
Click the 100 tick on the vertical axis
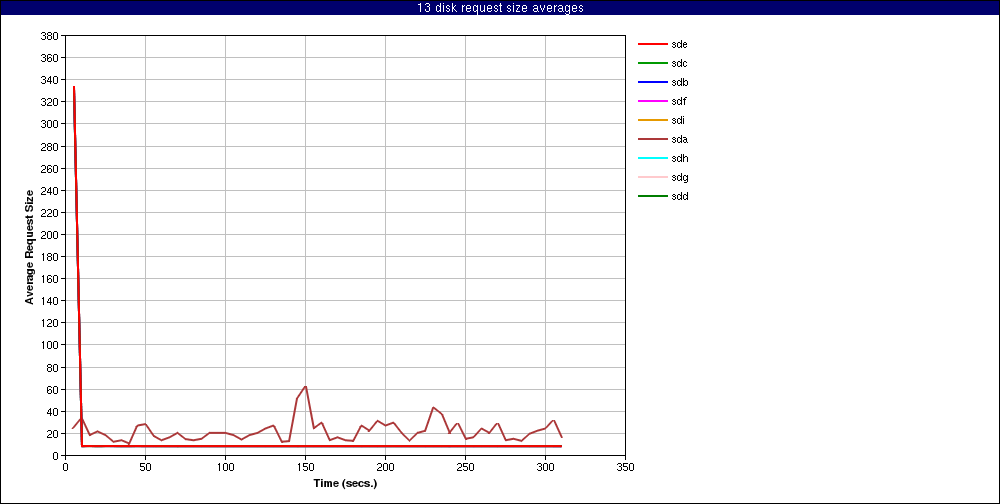click(x=52, y=345)
